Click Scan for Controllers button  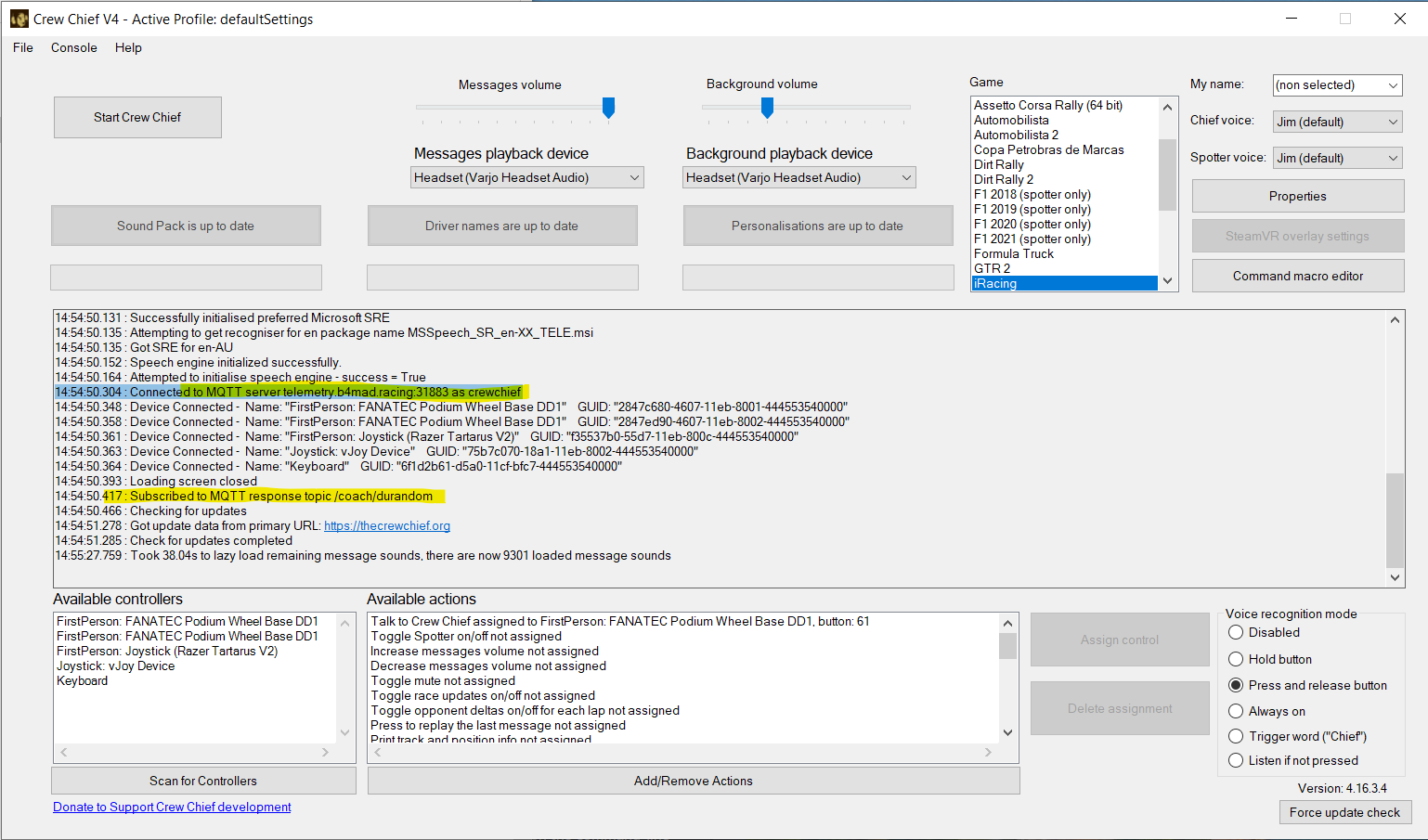[x=203, y=781]
